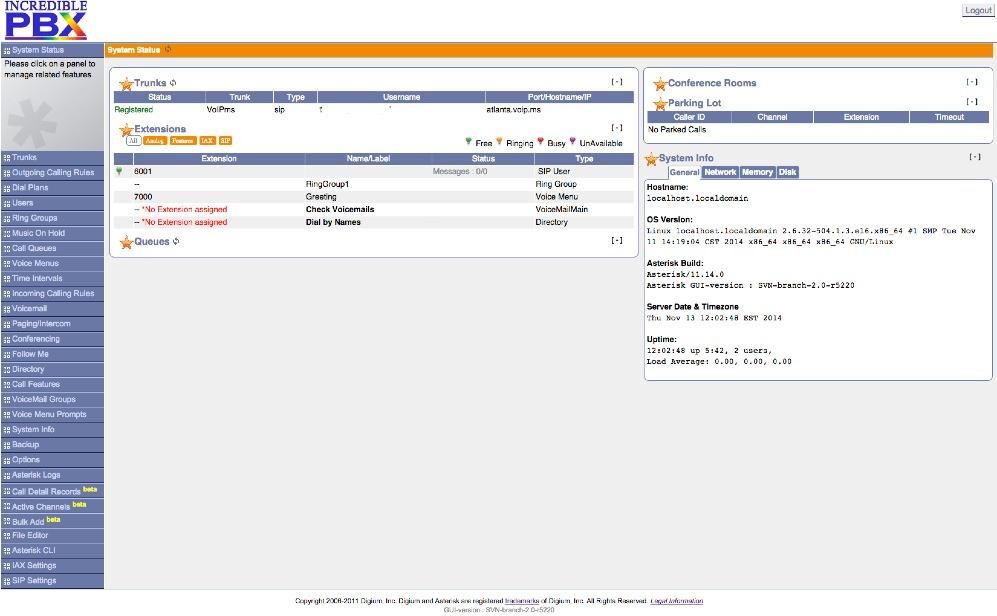
Task: Click the star icon beside Extensions panel
Action: 126,130
